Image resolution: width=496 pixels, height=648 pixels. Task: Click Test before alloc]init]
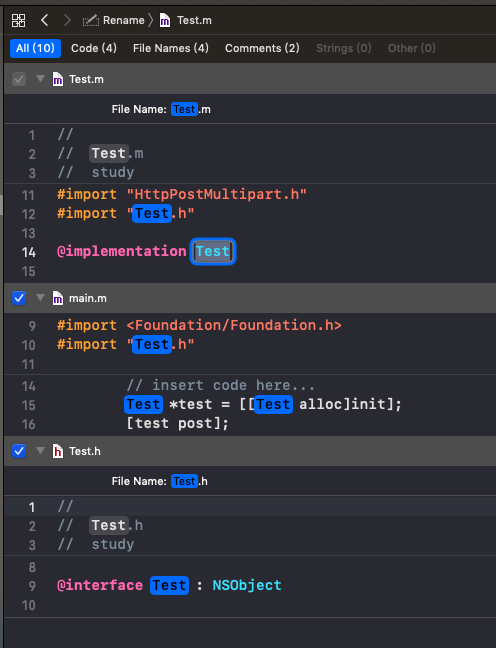pyautogui.click(x=273, y=405)
